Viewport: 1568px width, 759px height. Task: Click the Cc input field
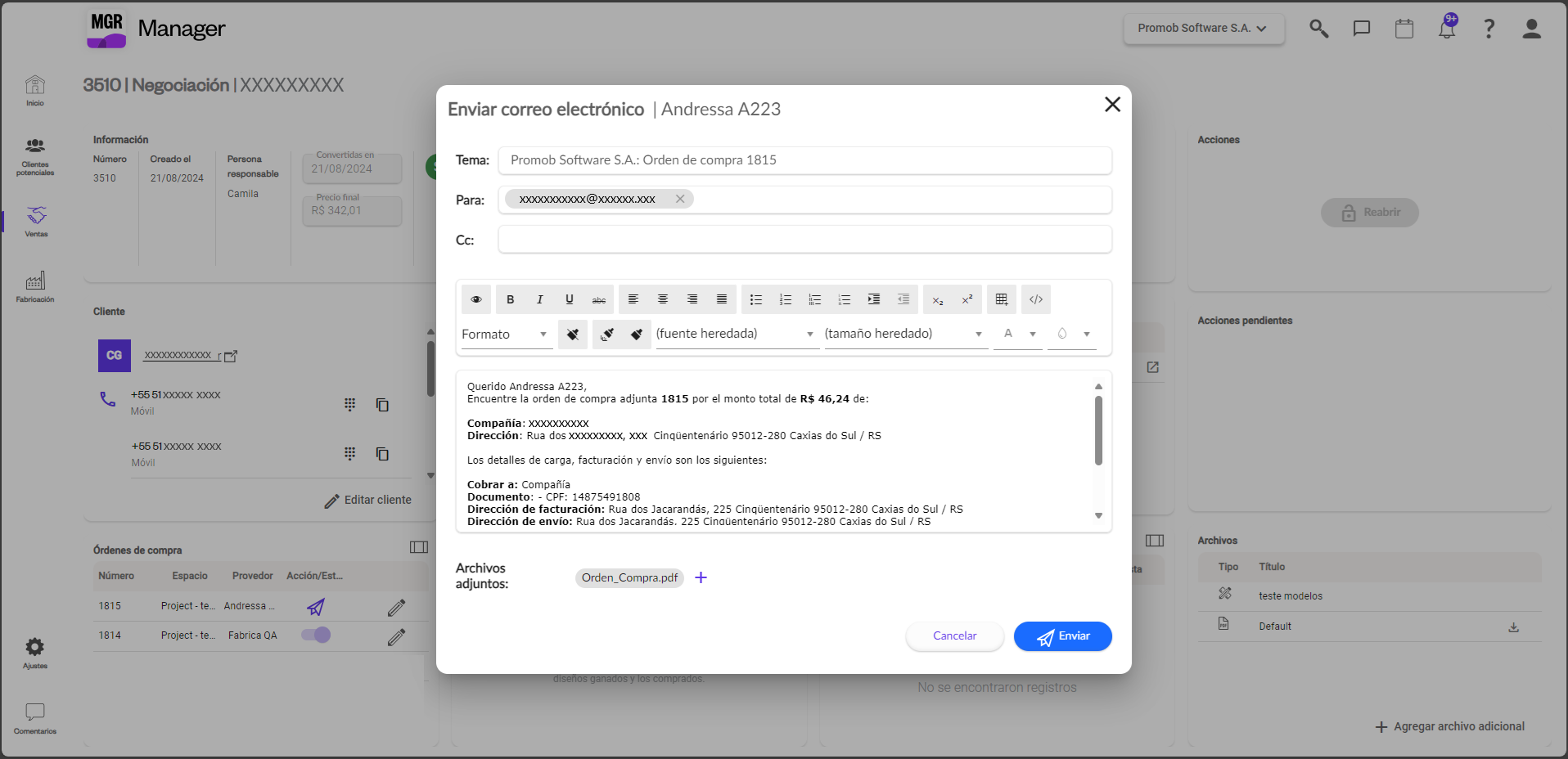point(805,240)
